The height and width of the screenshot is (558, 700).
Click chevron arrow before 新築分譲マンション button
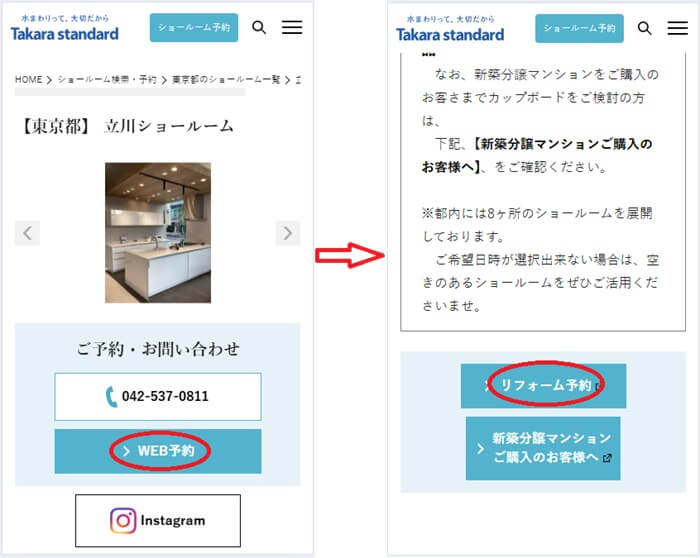[480, 448]
